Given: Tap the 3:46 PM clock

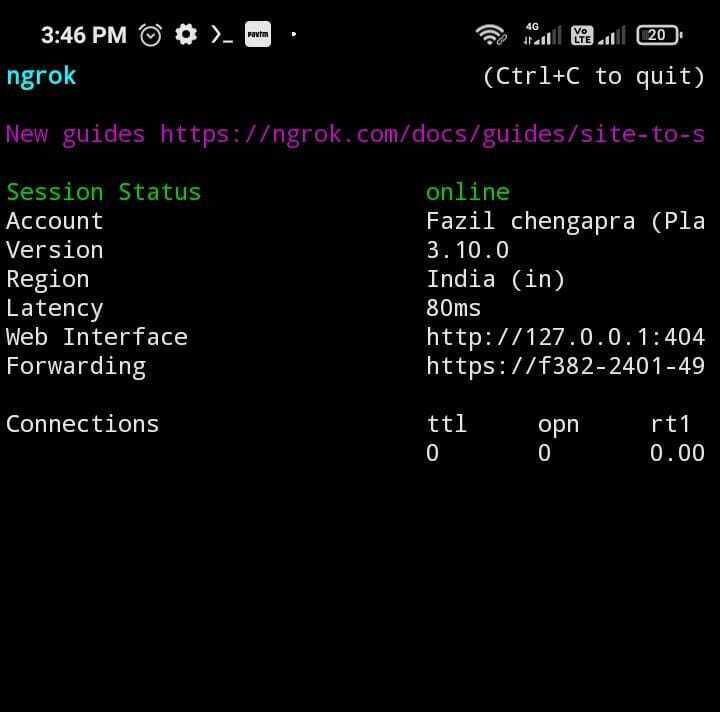Looking at the screenshot, I should 83,35.
